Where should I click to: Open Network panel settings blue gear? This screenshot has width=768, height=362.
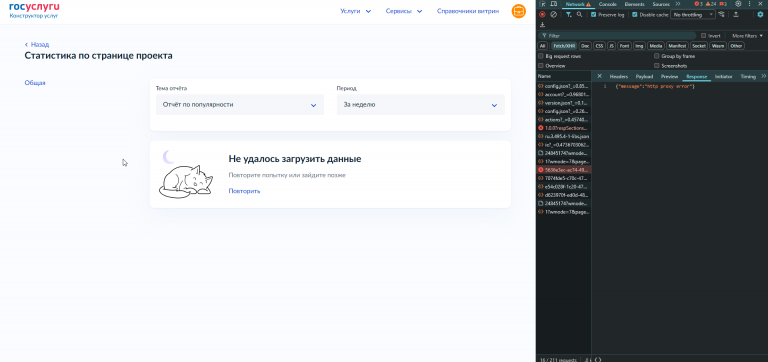(760, 15)
